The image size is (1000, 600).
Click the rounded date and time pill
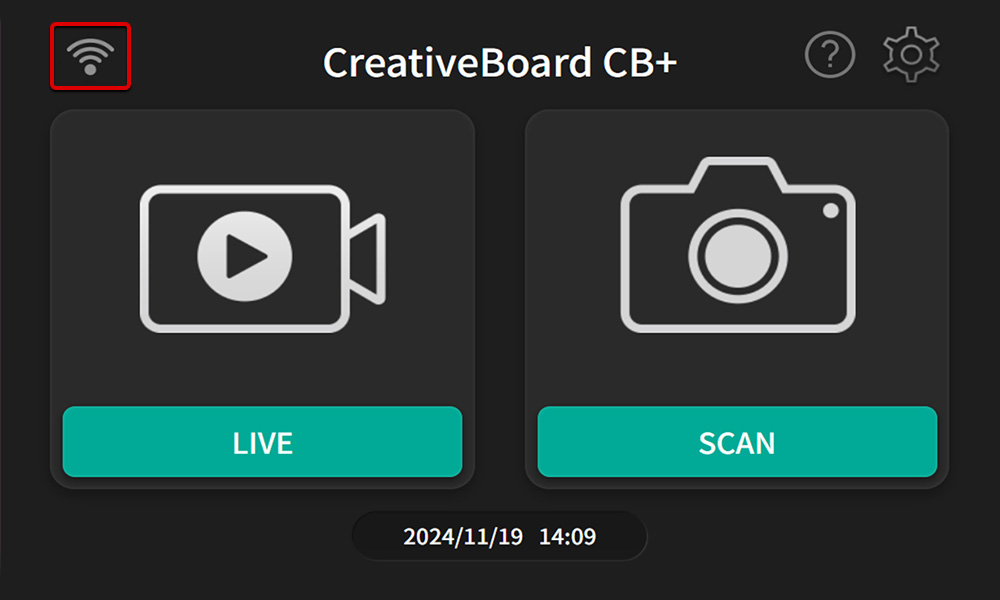tap(500, 536)
